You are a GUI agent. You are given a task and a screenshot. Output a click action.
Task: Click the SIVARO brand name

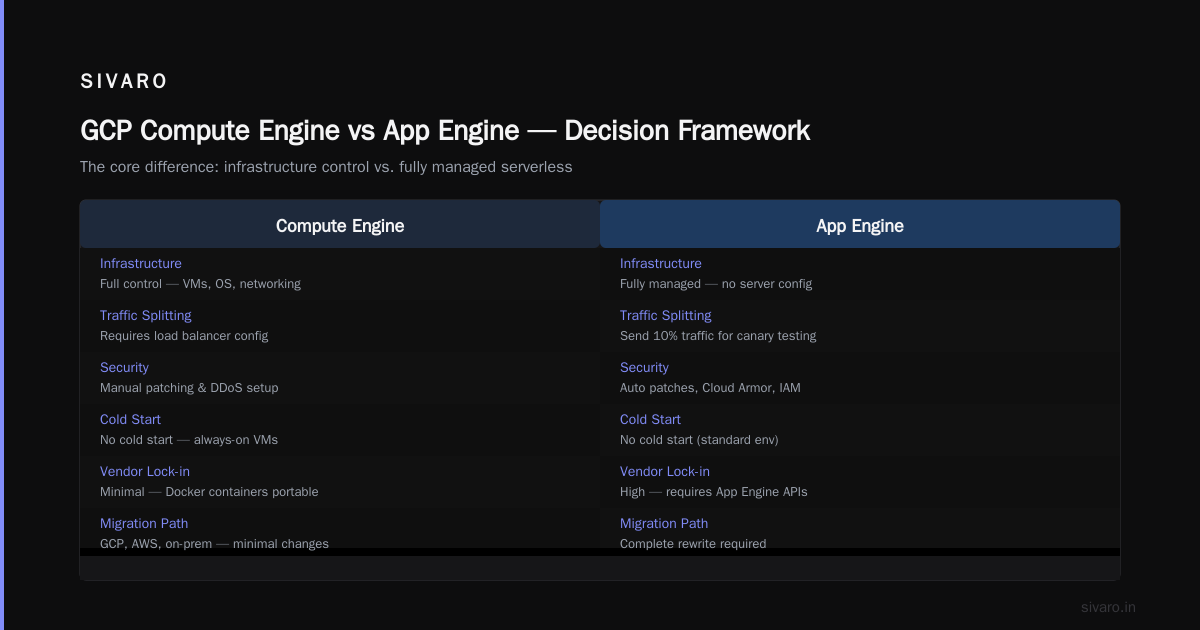[x=124, y=82]
